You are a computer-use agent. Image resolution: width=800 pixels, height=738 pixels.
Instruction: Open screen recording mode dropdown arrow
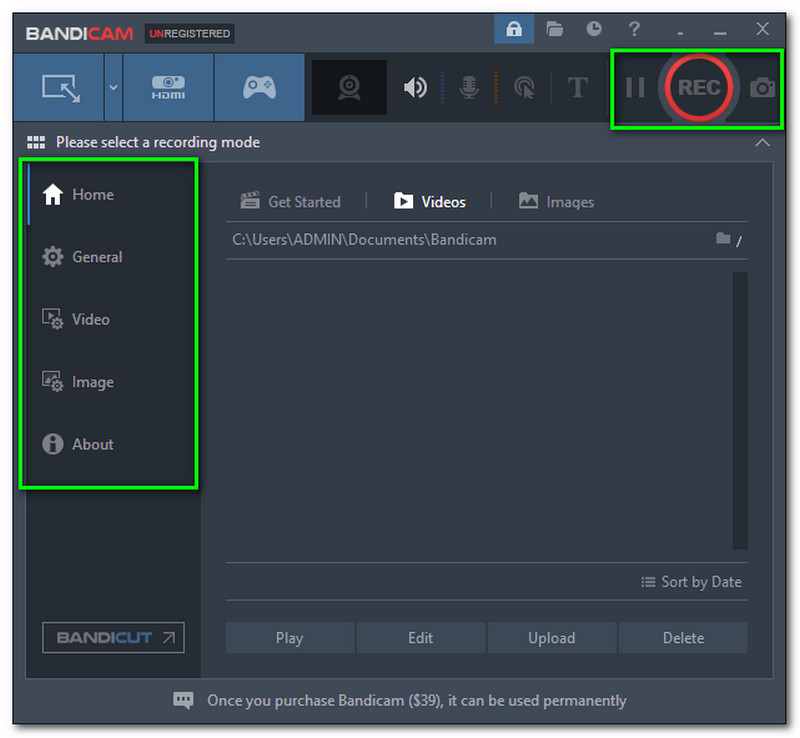click(113, 87)
